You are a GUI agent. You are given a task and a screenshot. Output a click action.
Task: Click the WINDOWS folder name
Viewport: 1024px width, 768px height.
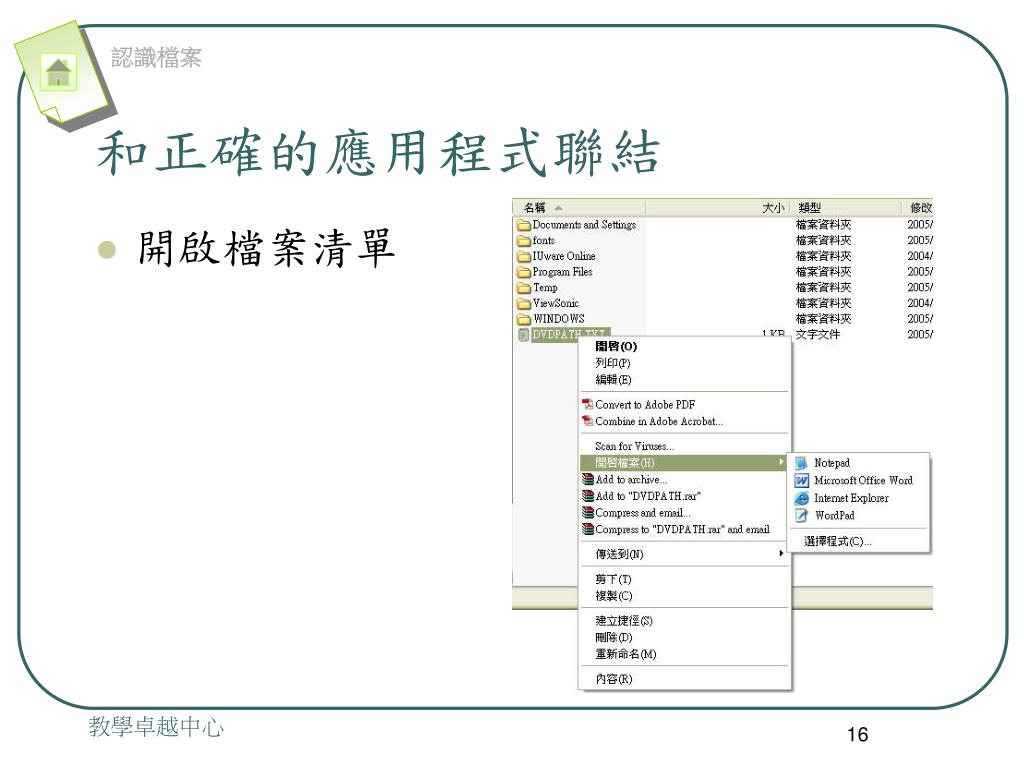pyautogui.click(x=558, y=319)
